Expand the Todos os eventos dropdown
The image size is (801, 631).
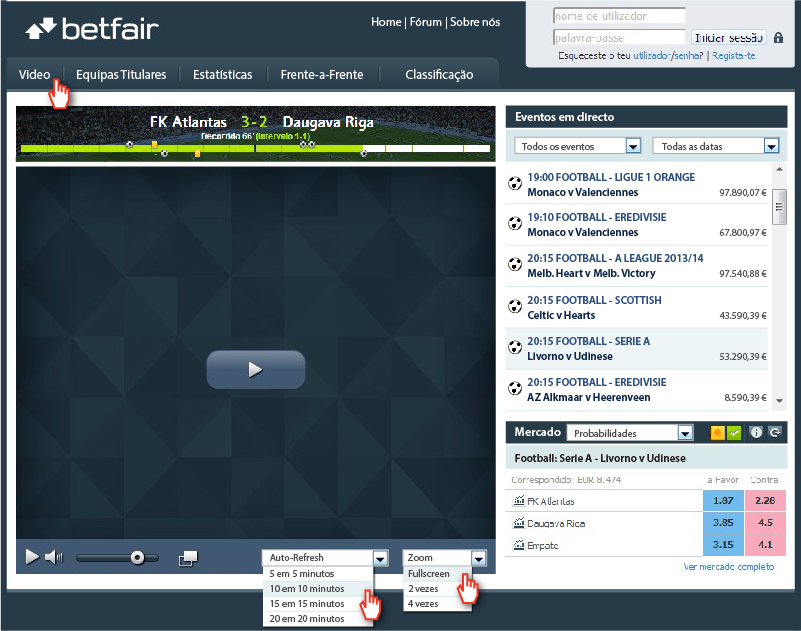(633, 146)
